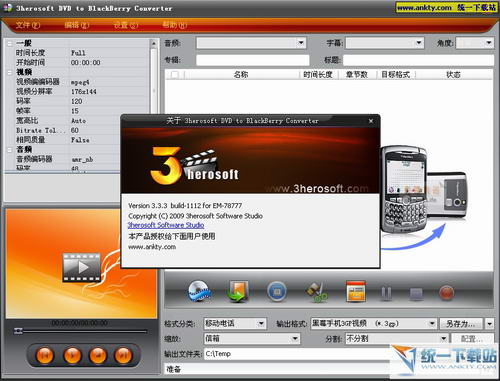Viewport: 500px width, 381px height.
Task: Click the 视频分辨率 value 176x144
Action: tap(84, 92)
